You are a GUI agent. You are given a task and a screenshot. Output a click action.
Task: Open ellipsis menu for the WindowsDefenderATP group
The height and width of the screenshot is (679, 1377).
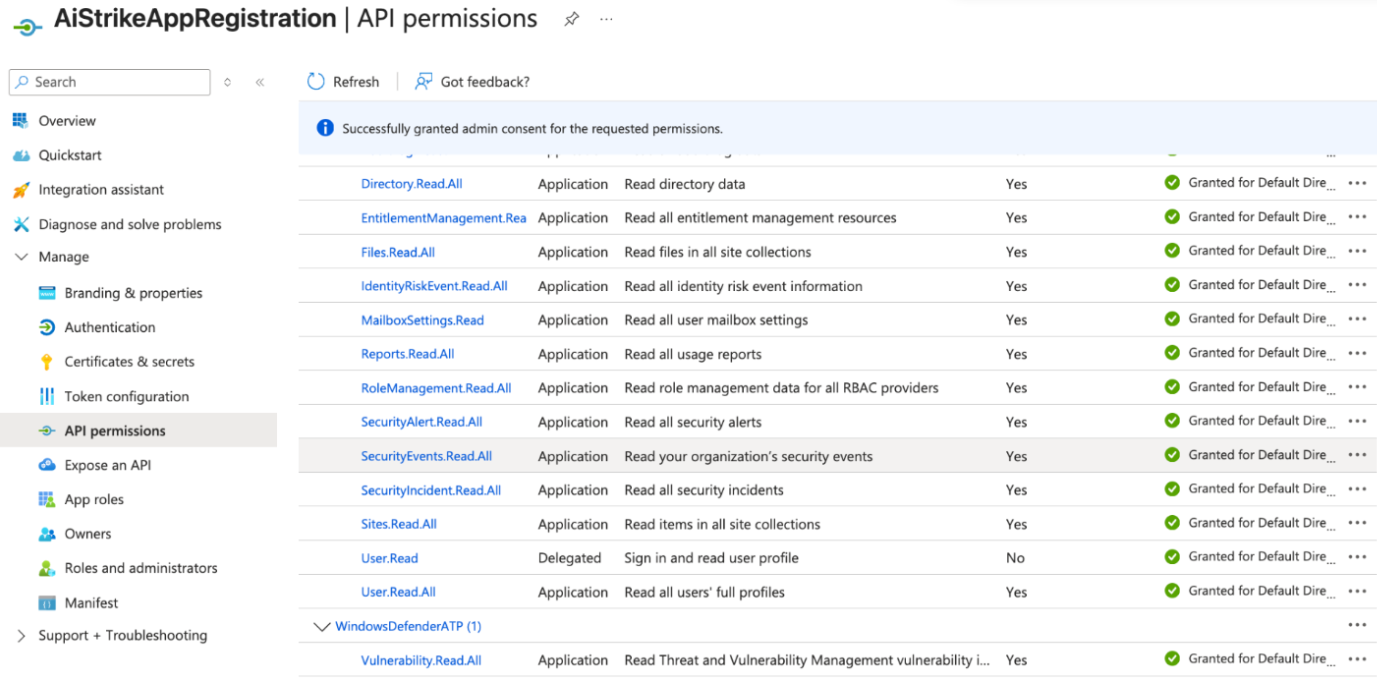click(1357, 626)
